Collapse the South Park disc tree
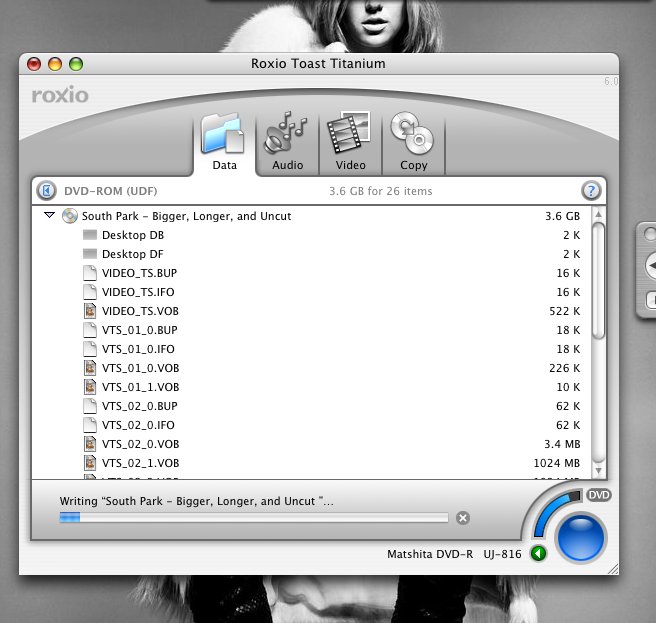Image resolution: width=656 pixels, height=623 pixels. pyautogui.click(x=49, y=215)
